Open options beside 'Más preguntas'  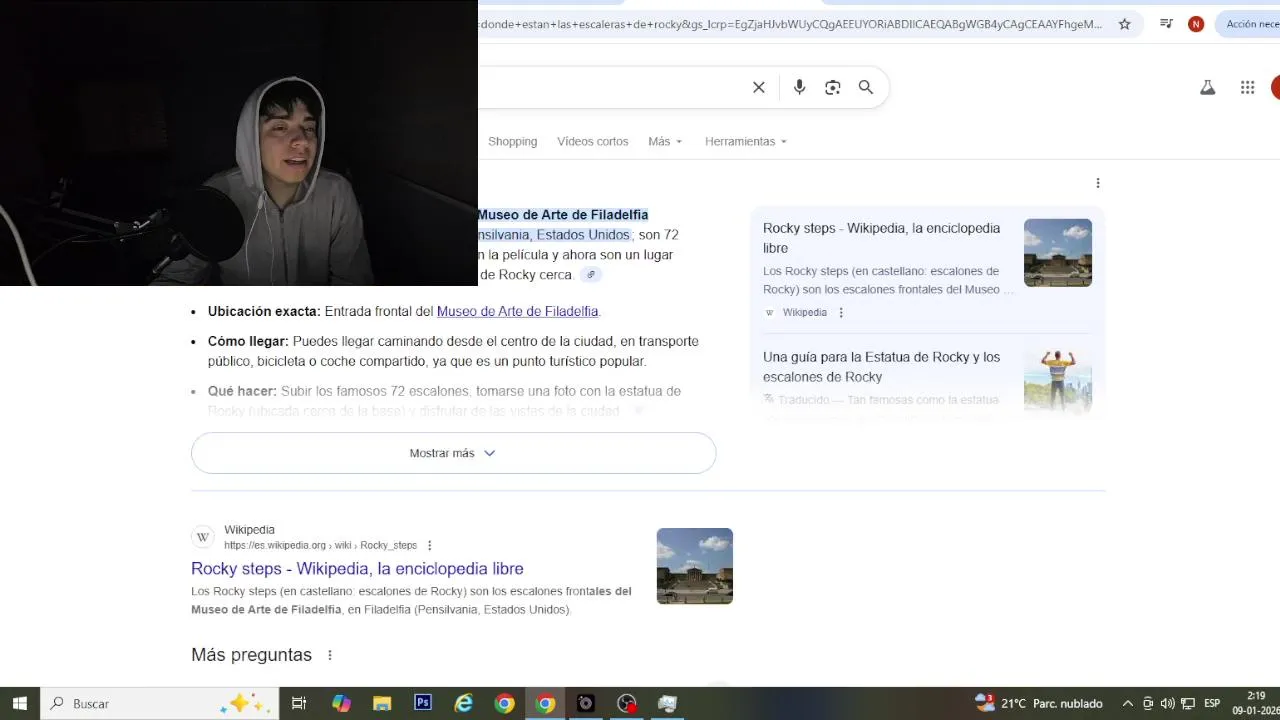pyautogui.click(x=330, y=655)
